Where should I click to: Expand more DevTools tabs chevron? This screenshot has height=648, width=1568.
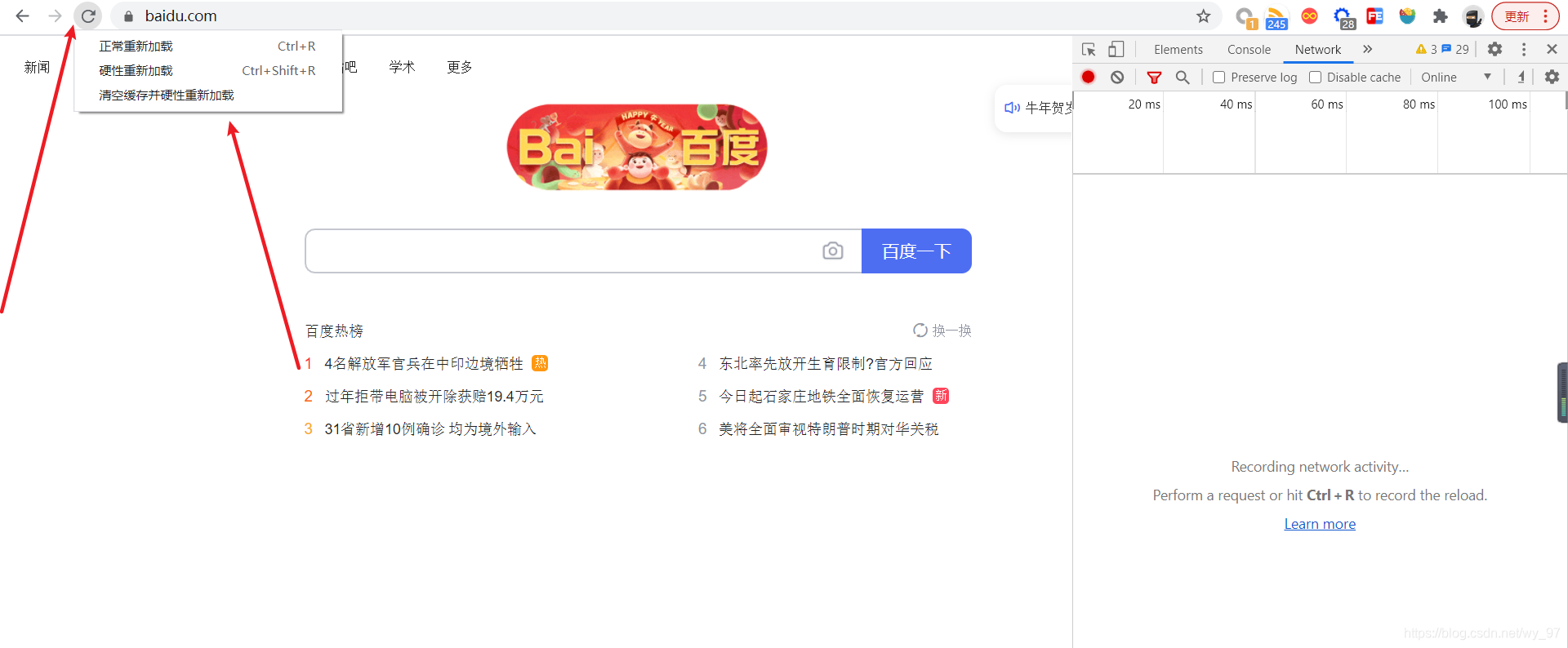(x=1368, y=50)
